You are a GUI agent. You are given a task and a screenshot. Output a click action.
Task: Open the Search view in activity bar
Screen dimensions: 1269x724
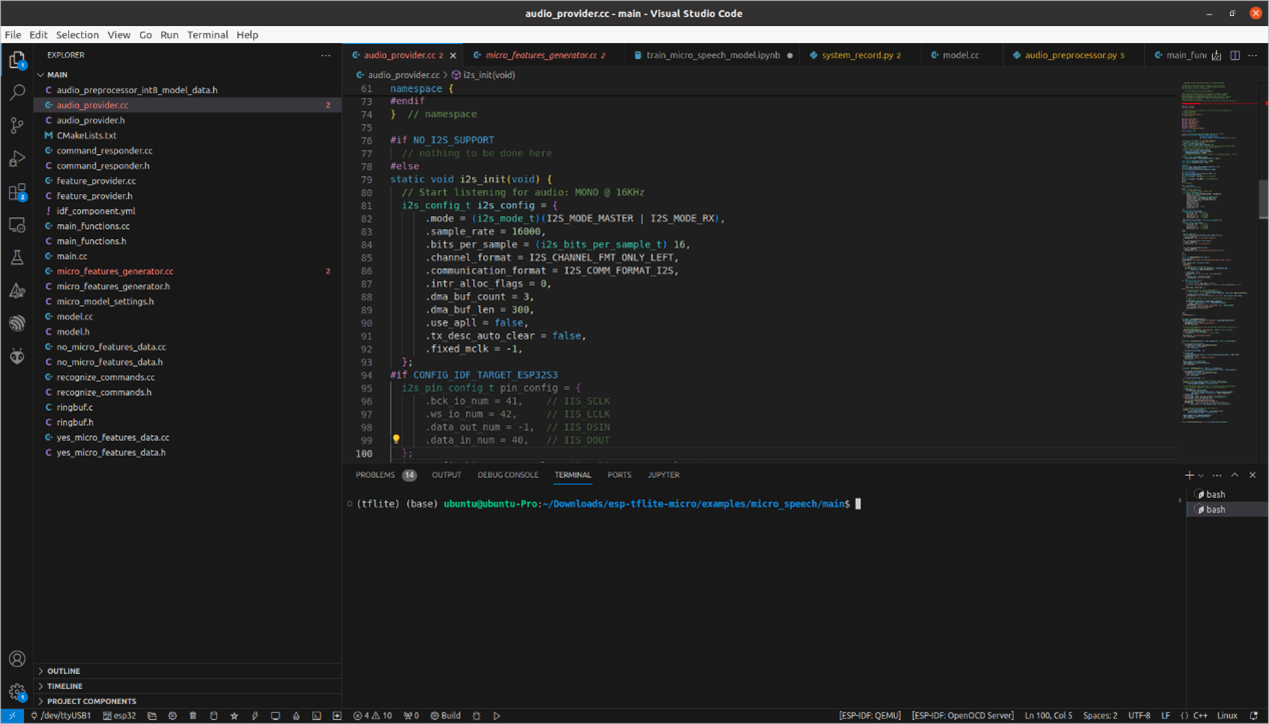tap(17, 93)
